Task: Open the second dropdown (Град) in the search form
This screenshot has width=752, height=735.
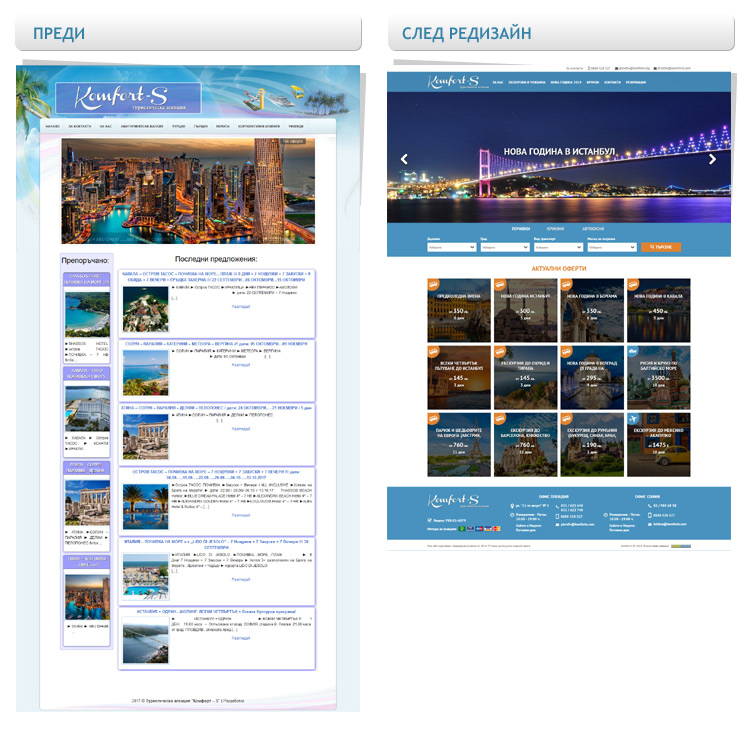Action: [505, 247]
